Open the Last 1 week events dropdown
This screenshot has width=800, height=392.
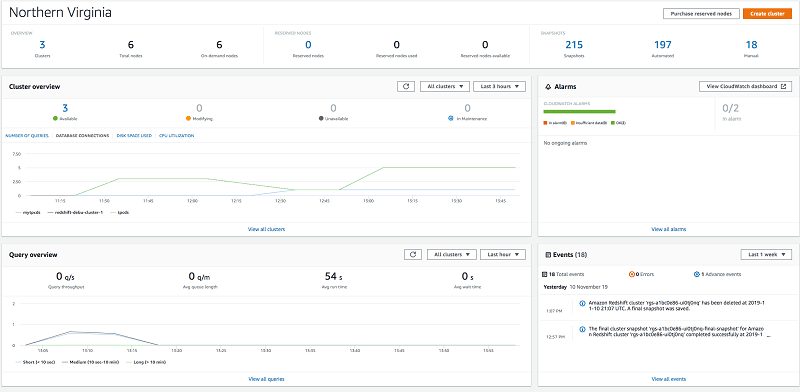766,254
